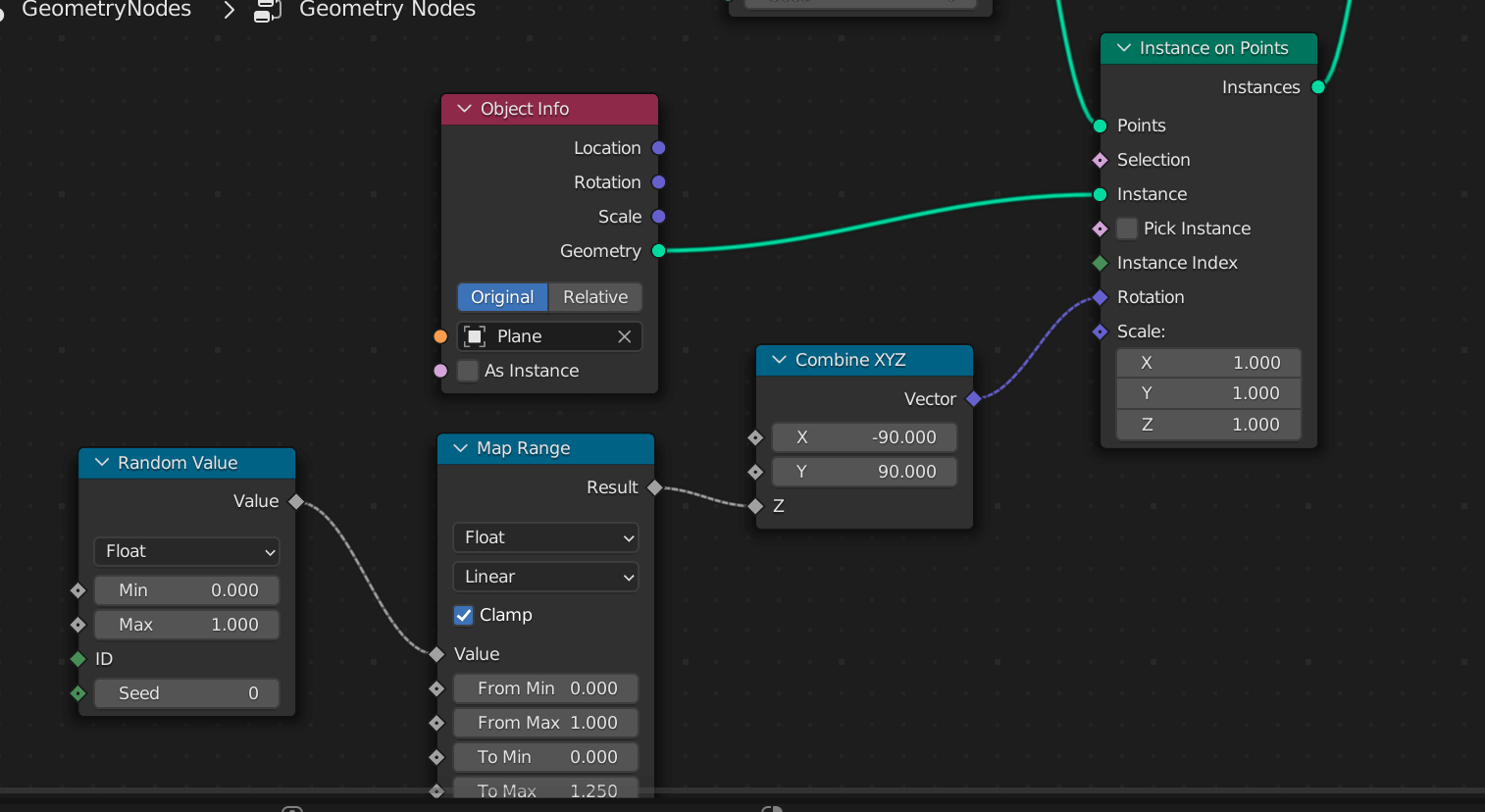The width and height of the screenshot is (1485, 812).
Task: Click the Pick Instance input socket
Action: click(1100, 228)
